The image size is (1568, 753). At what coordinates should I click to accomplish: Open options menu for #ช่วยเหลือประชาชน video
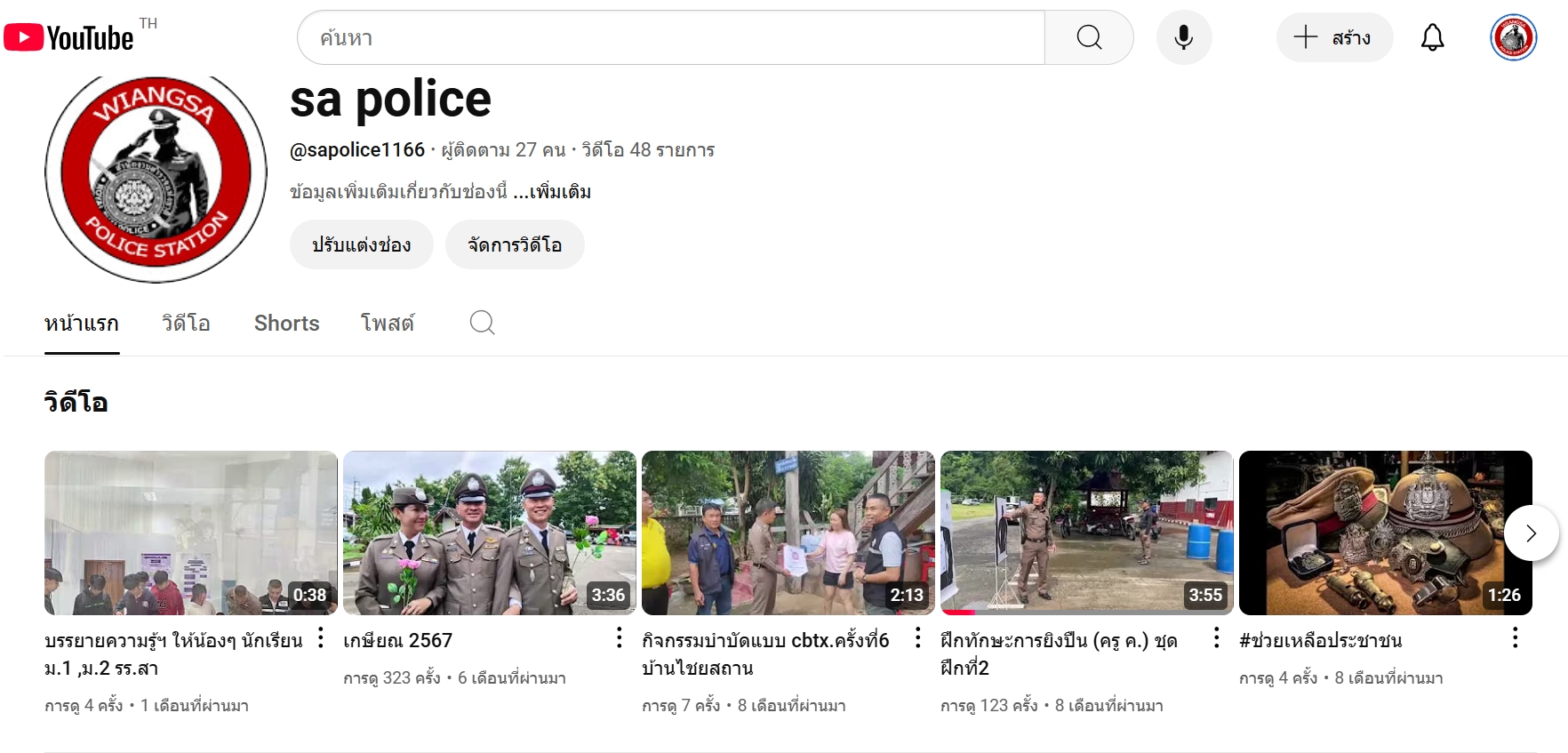[x=1515, y=637]
